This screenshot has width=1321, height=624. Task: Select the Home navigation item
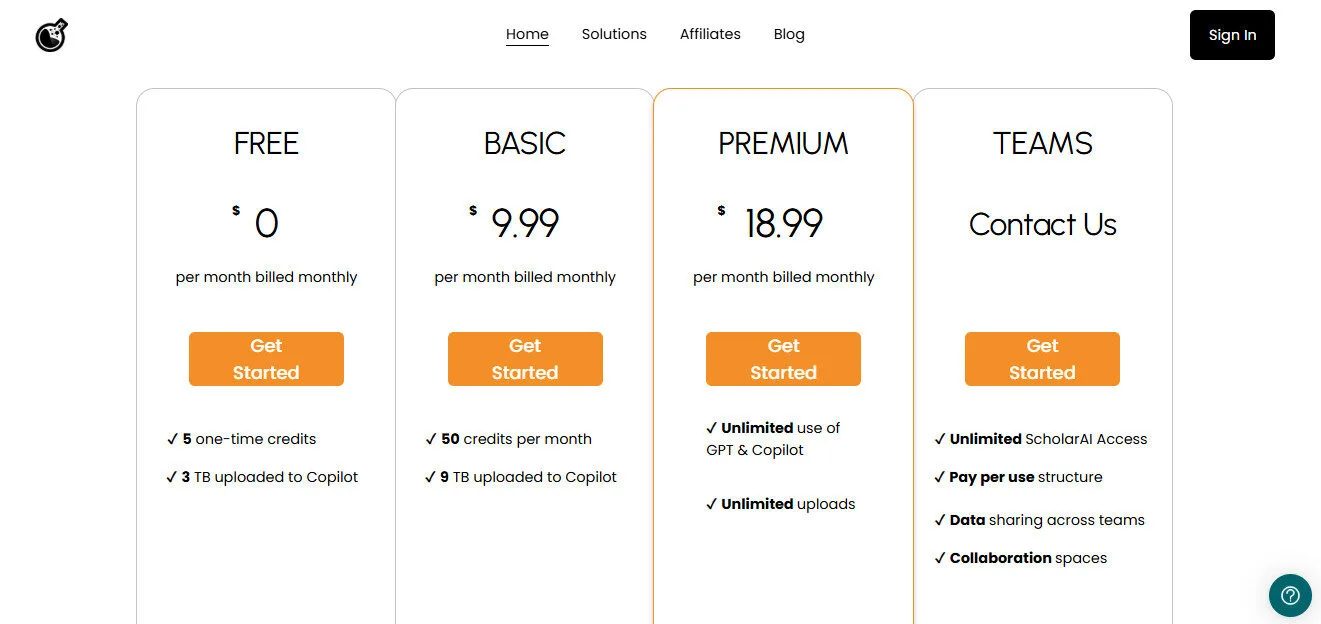[x=527, y=33]
